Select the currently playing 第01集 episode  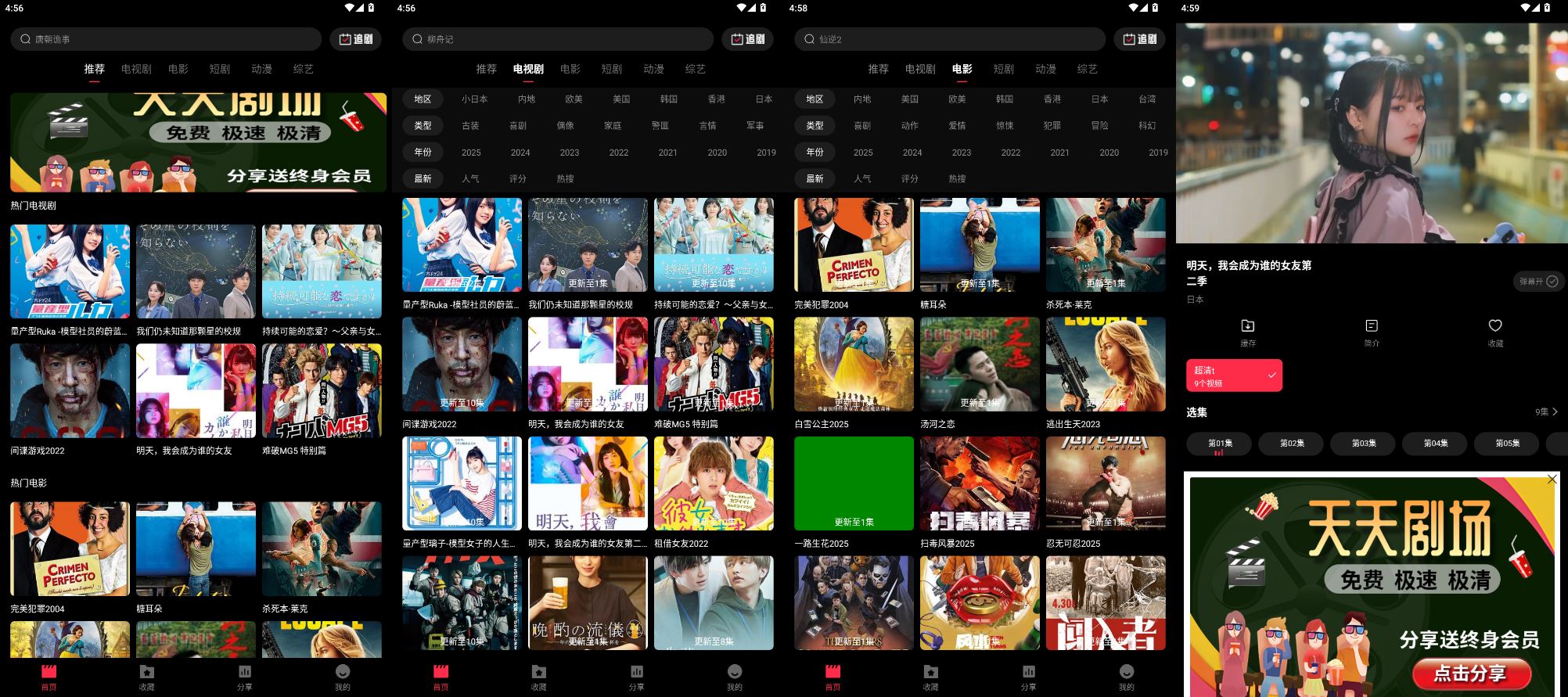(x=1219, y=444)
